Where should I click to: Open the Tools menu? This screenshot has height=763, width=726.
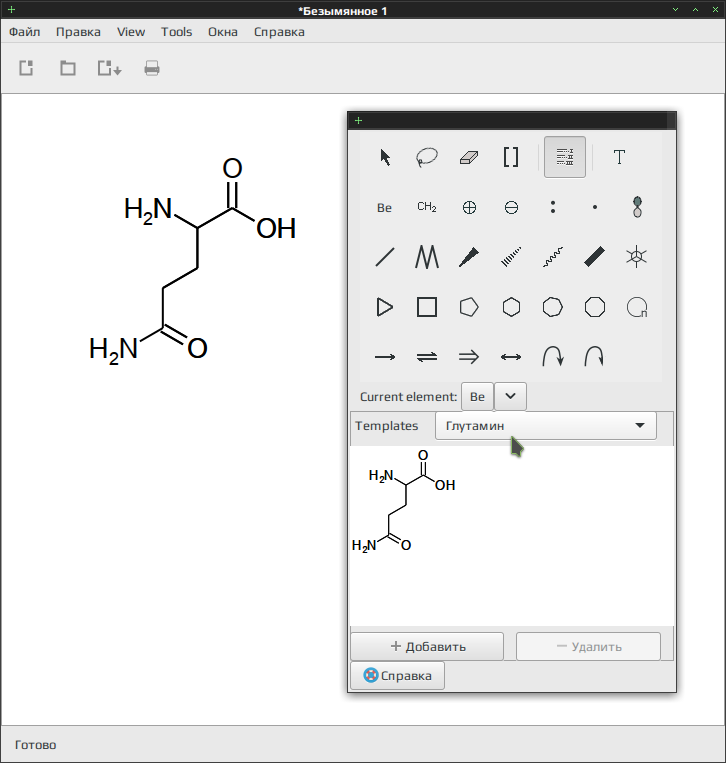click(177, 32)
